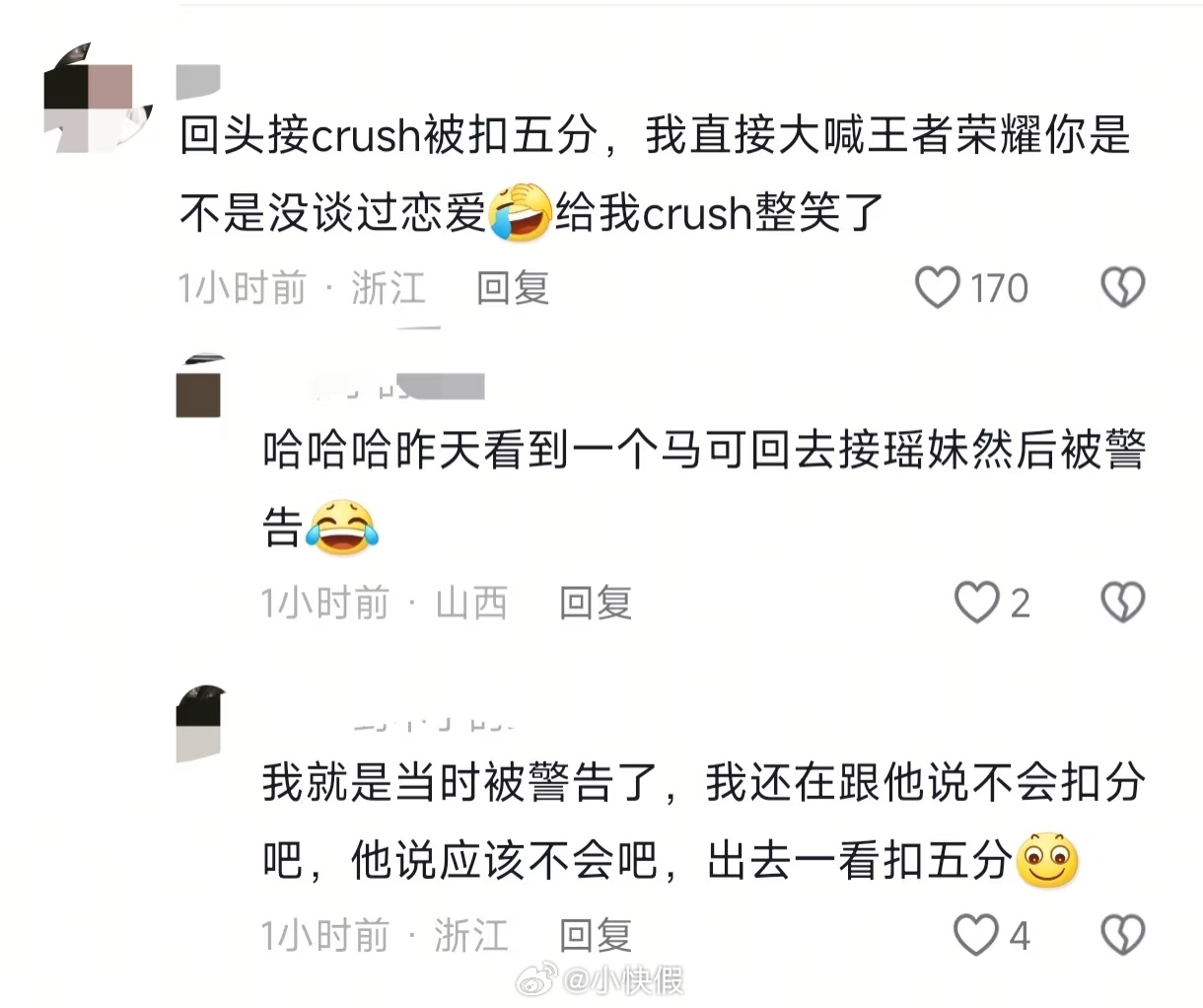Click the Weibo logo watermark
Viewport: 1203px width, 1008px height.
538,981
